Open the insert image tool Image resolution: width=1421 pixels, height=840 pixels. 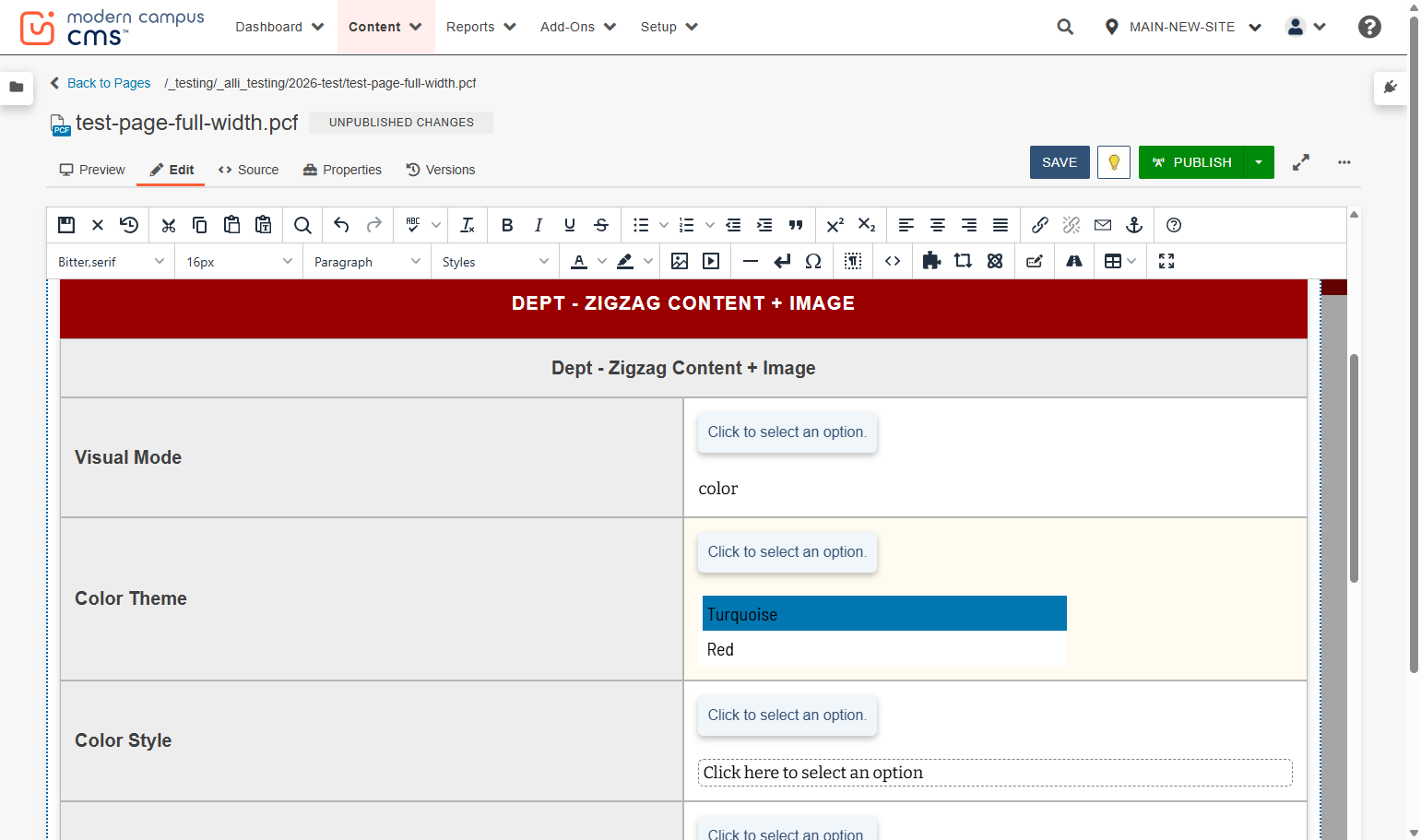[x=680, y=261]
